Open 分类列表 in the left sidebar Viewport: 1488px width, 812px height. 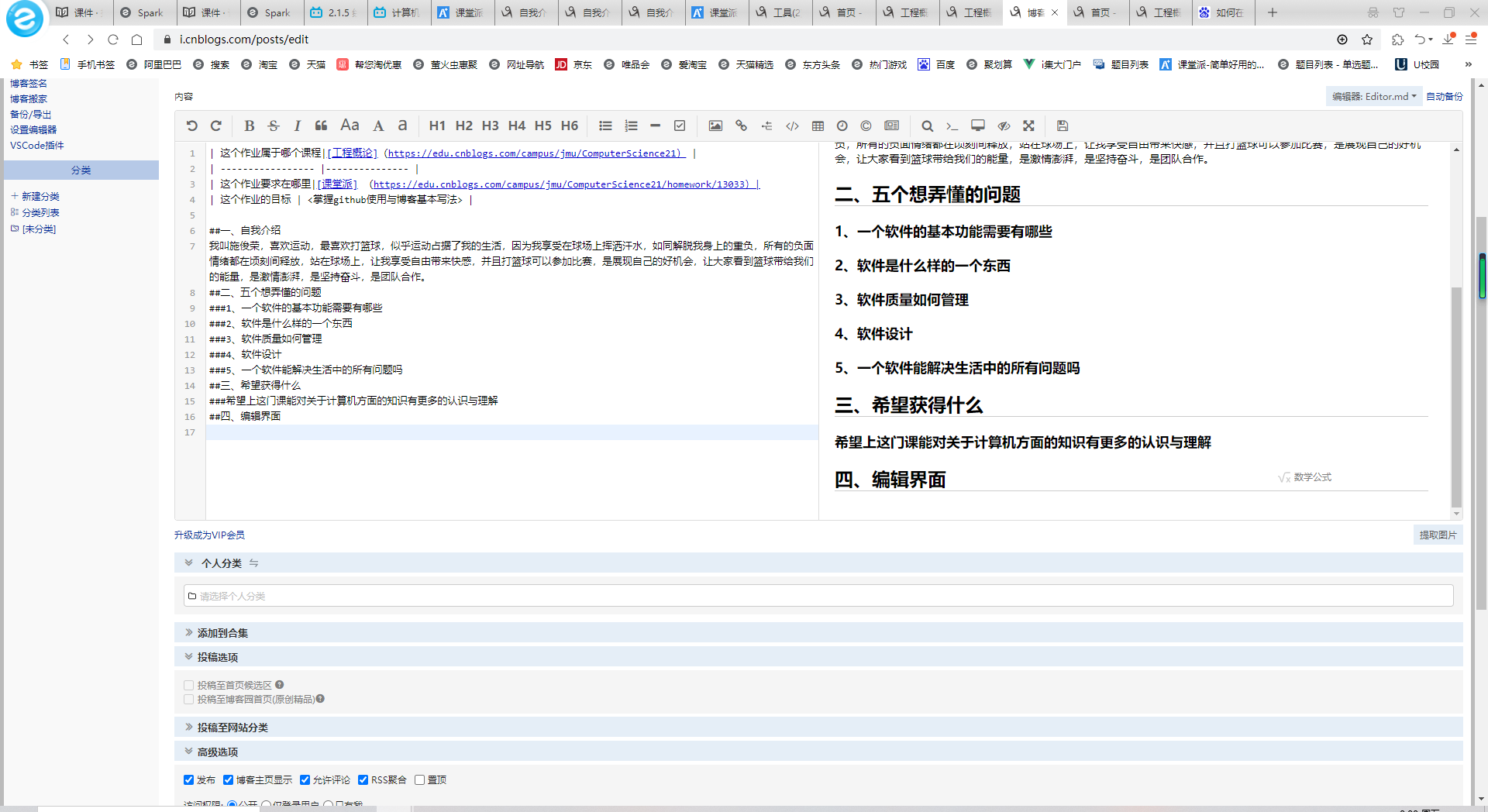point(39,212)
